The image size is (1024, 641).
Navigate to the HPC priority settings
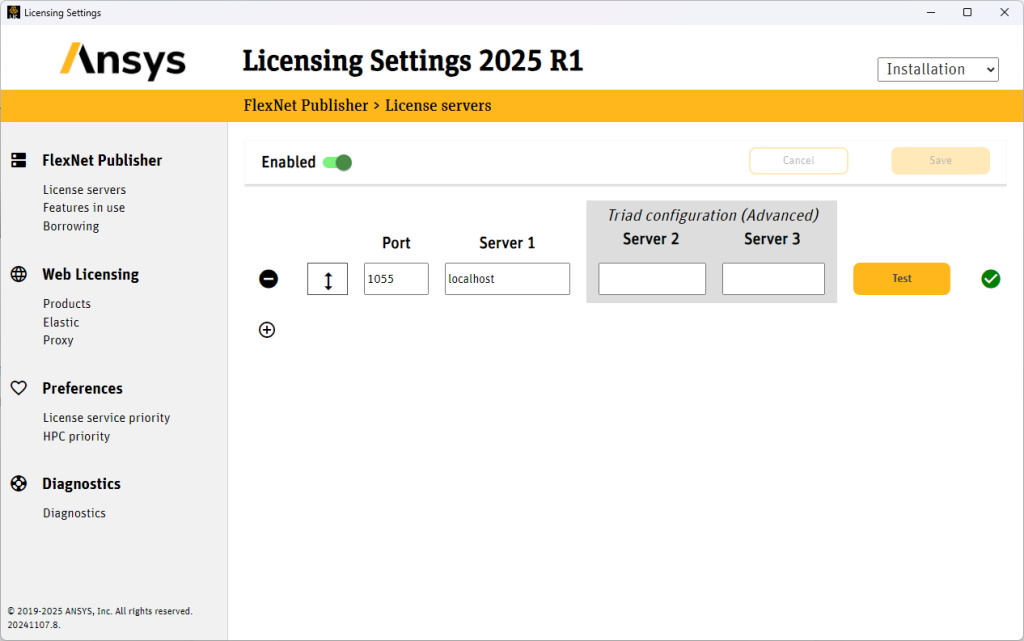point(76,436)
